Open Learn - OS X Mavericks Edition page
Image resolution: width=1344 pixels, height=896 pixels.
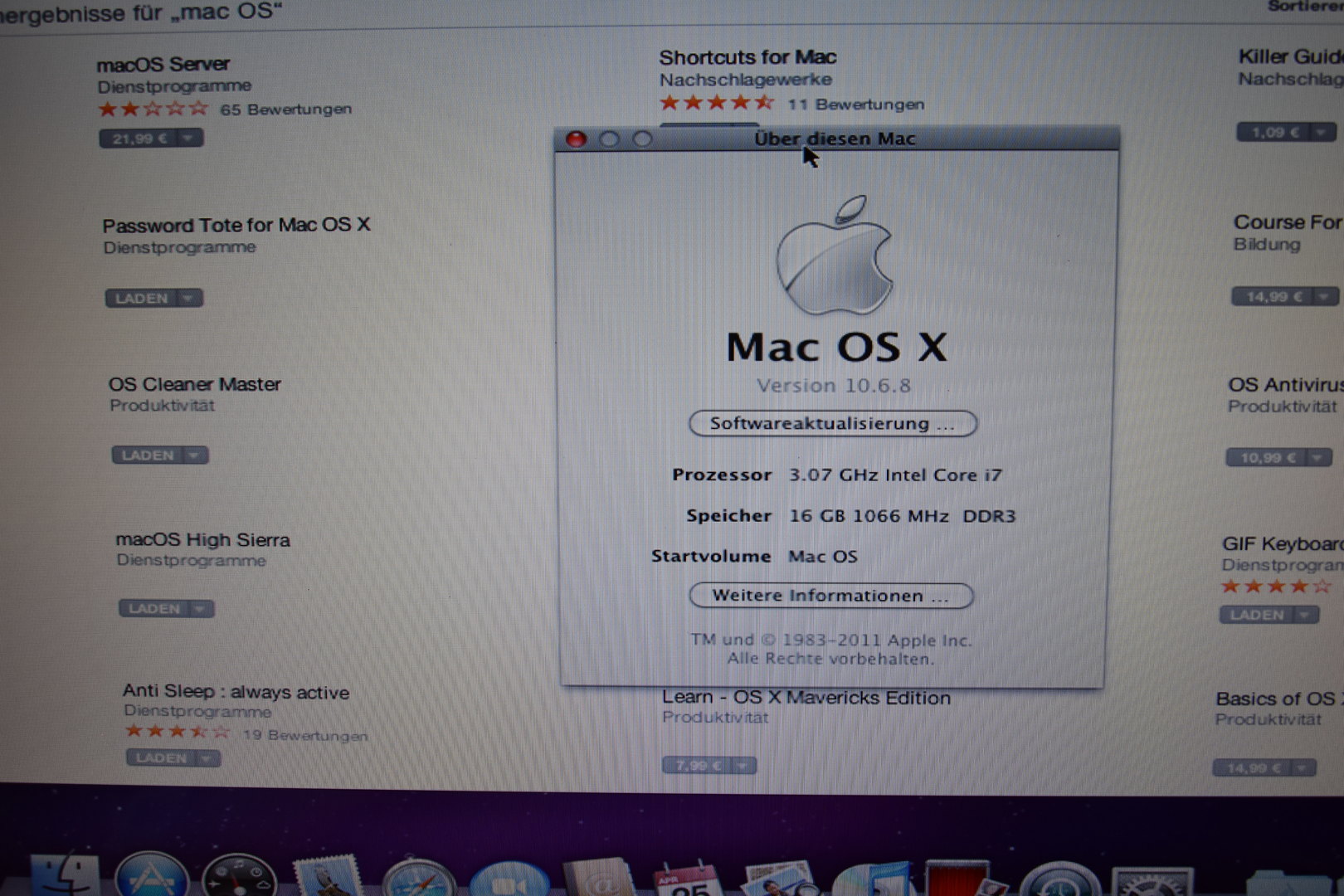[x=806, y=698]
